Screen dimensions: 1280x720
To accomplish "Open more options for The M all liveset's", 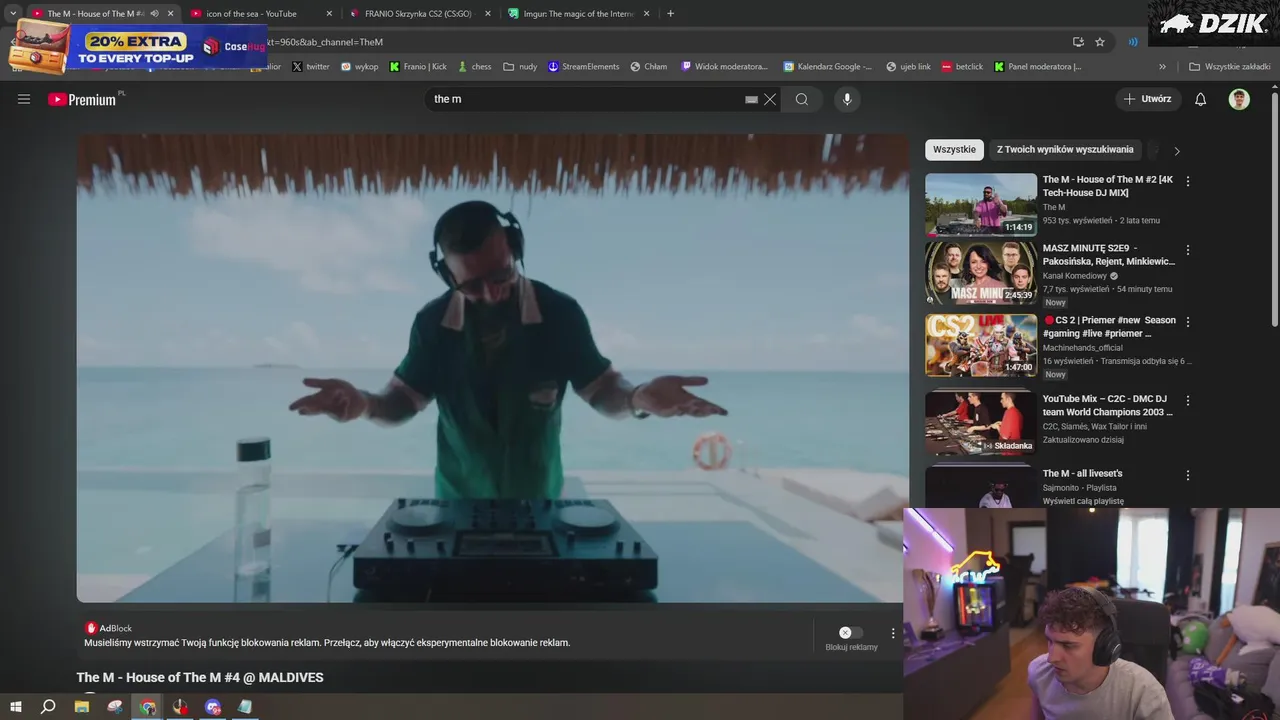I will (1188, 475).
